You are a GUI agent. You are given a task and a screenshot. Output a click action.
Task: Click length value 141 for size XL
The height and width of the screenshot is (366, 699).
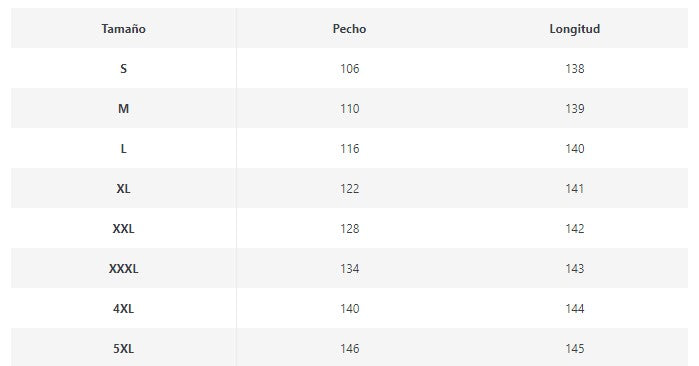point(575,189)
